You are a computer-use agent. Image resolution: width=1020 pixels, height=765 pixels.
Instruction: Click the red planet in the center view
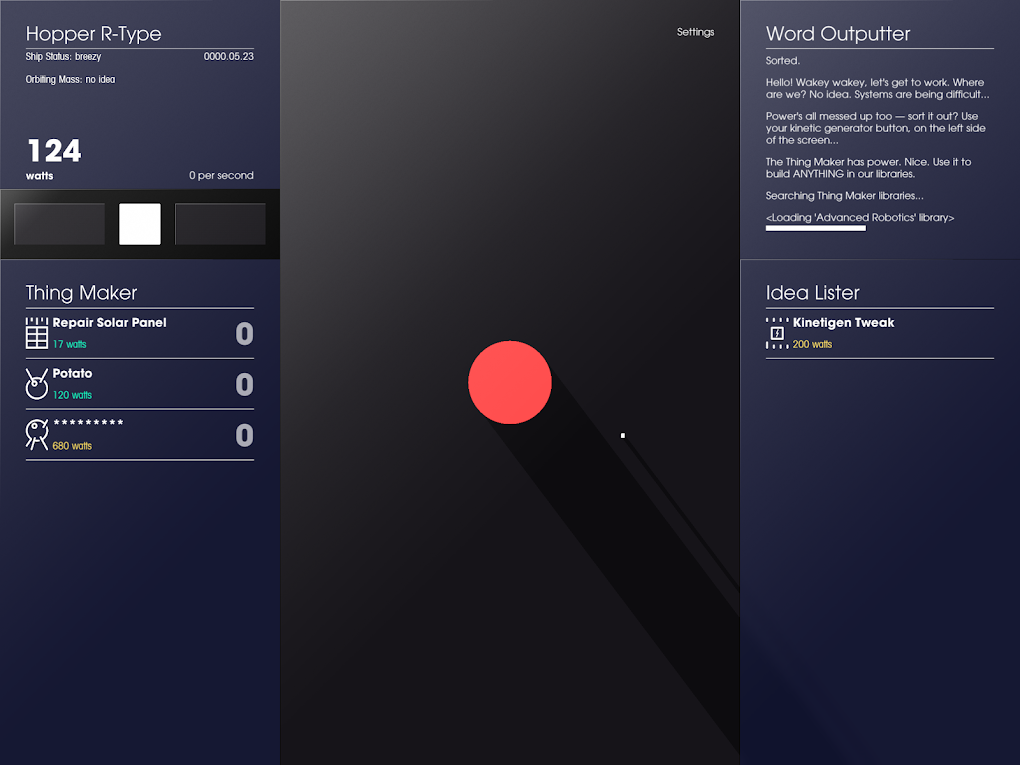[510, 382]
